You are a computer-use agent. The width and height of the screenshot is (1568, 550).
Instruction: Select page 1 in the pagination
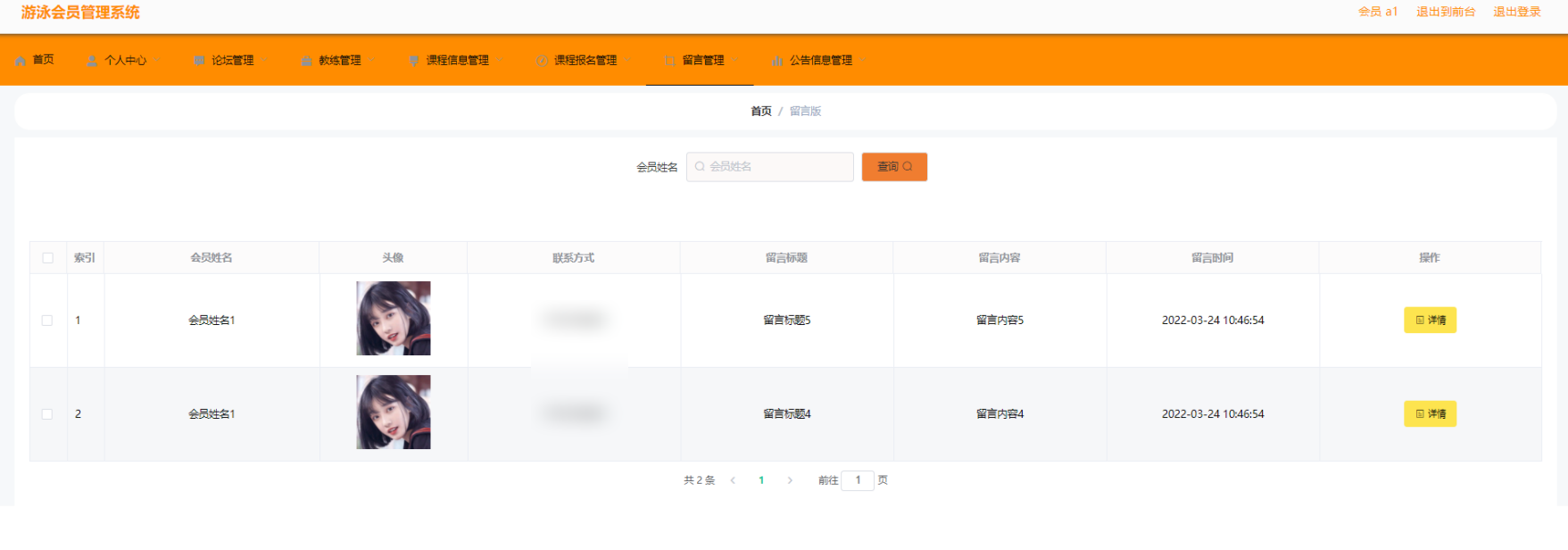click(761, 480)
